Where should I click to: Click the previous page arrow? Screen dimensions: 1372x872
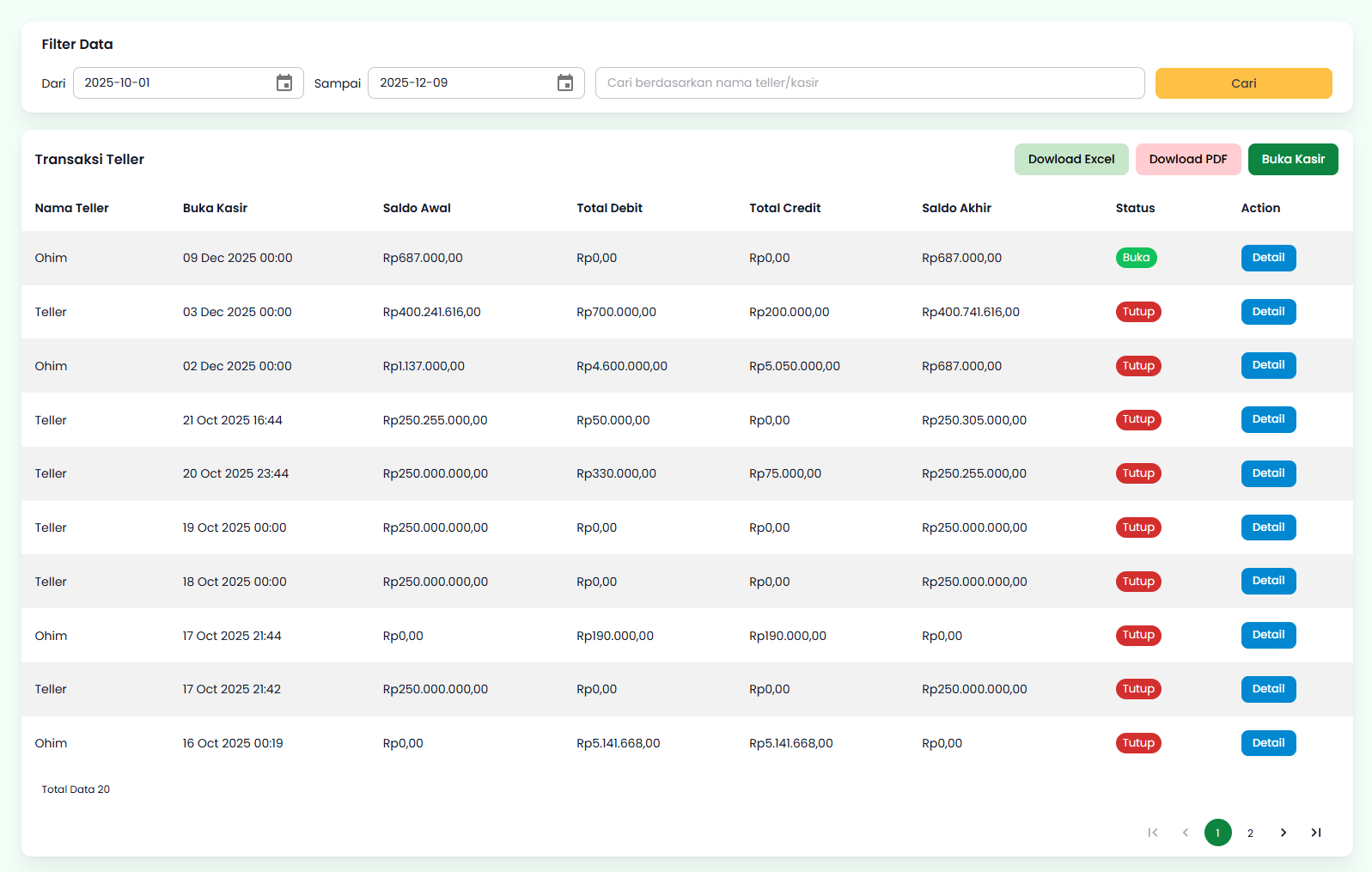point(1186,832)
